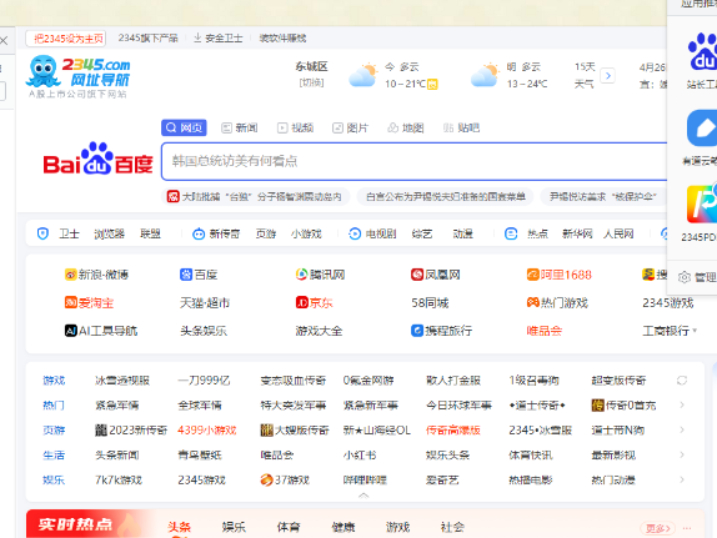
Task: Open the 凤凰网 site icon
Action: click(x=417, y=275)
